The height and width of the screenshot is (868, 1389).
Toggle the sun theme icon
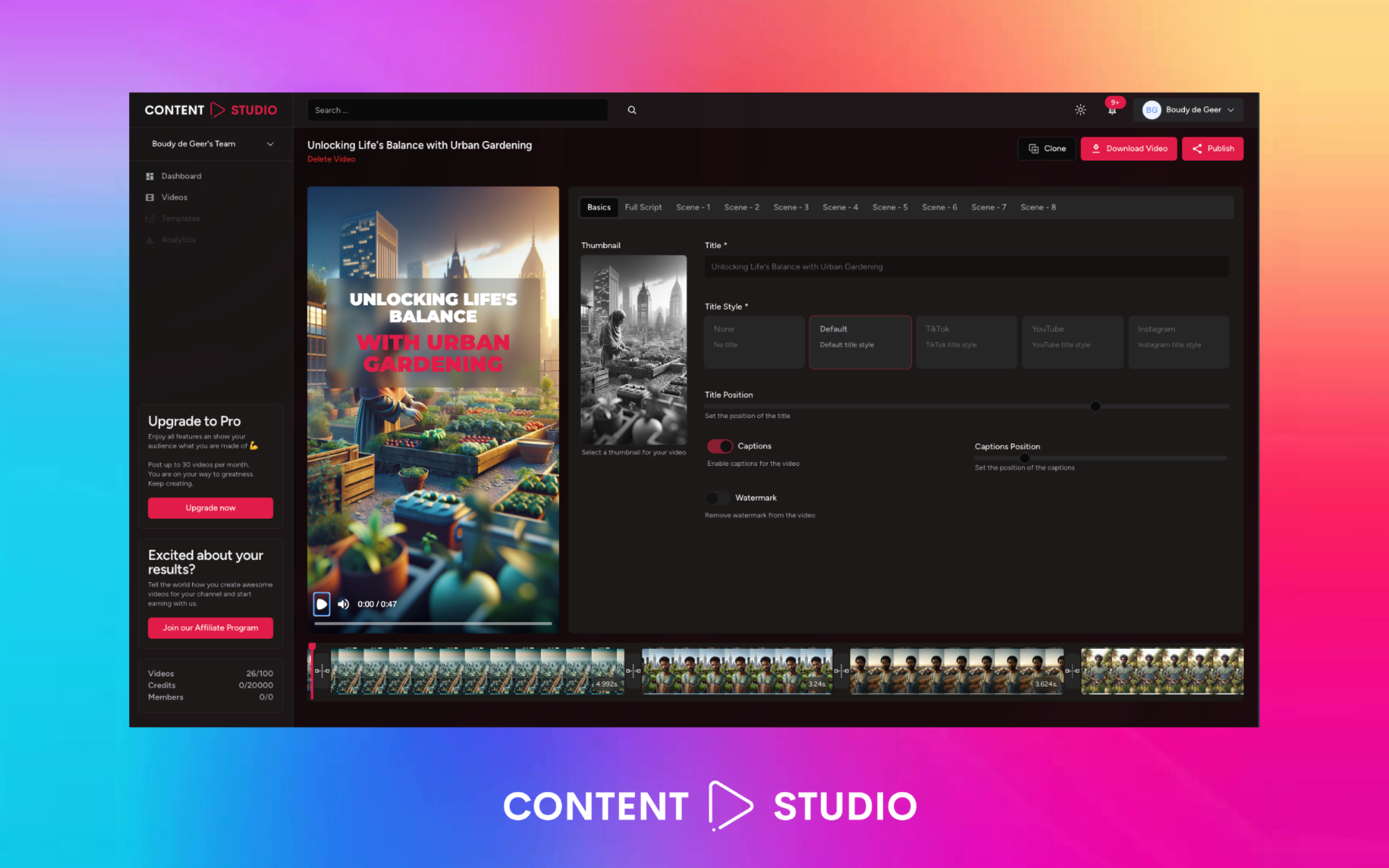coord(1080,110)
